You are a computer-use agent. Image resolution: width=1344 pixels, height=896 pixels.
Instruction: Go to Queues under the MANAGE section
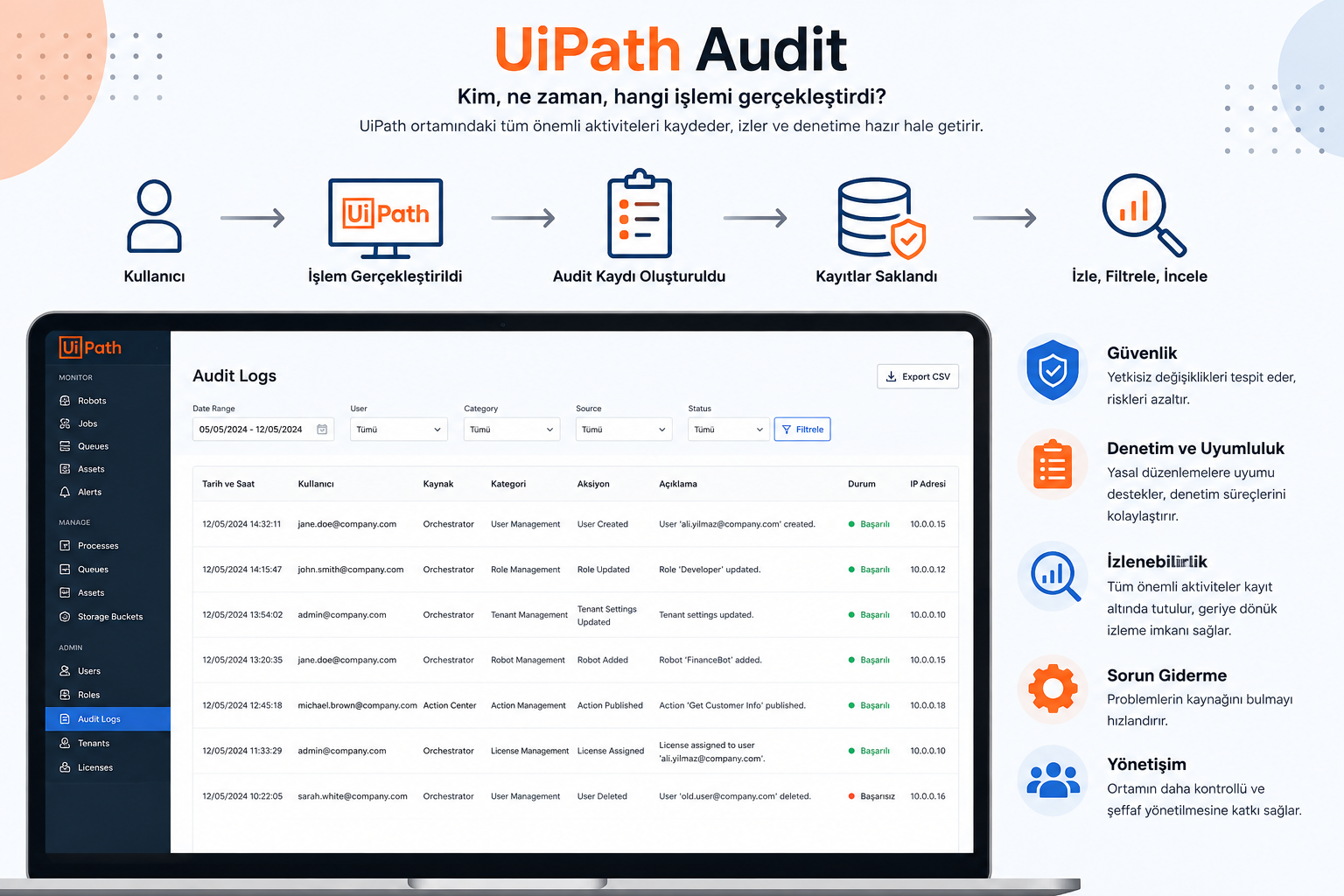(x=93, y=570)
